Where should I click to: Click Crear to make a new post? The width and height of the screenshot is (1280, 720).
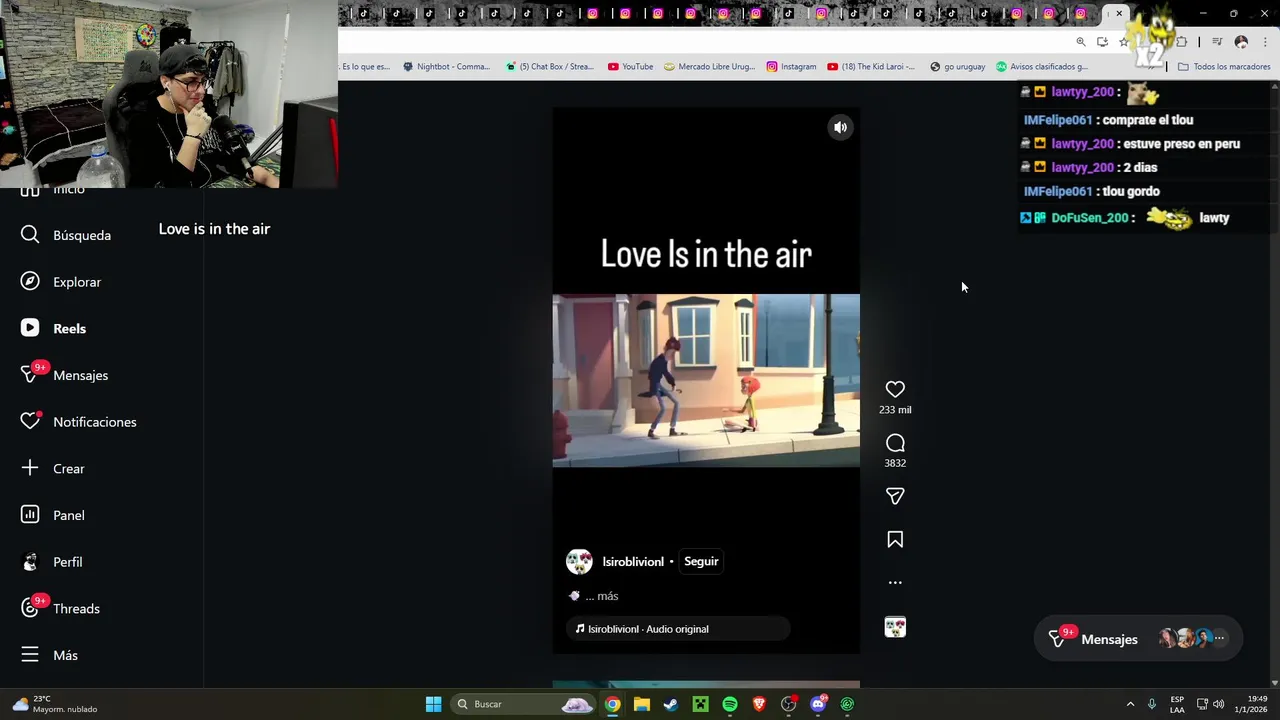click(x=53, y=468)
